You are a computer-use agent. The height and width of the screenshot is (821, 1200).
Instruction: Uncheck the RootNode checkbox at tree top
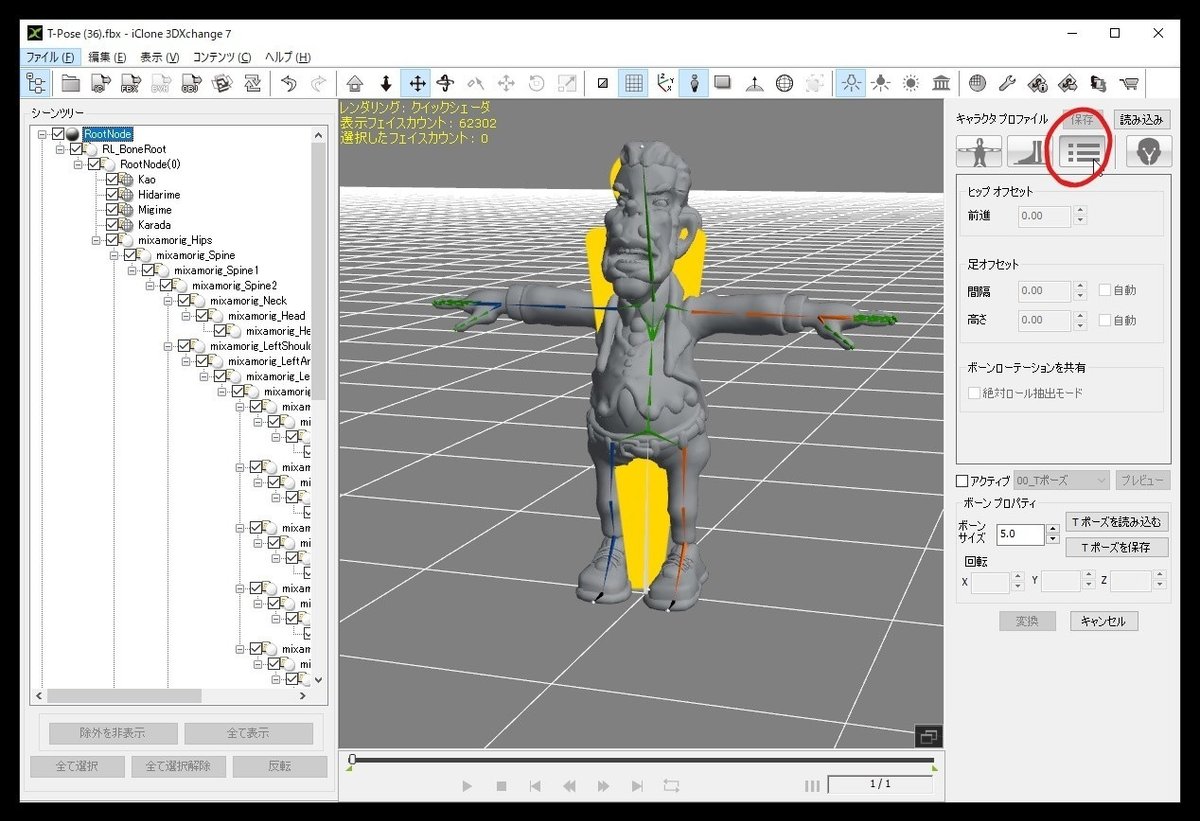[58, 134]
